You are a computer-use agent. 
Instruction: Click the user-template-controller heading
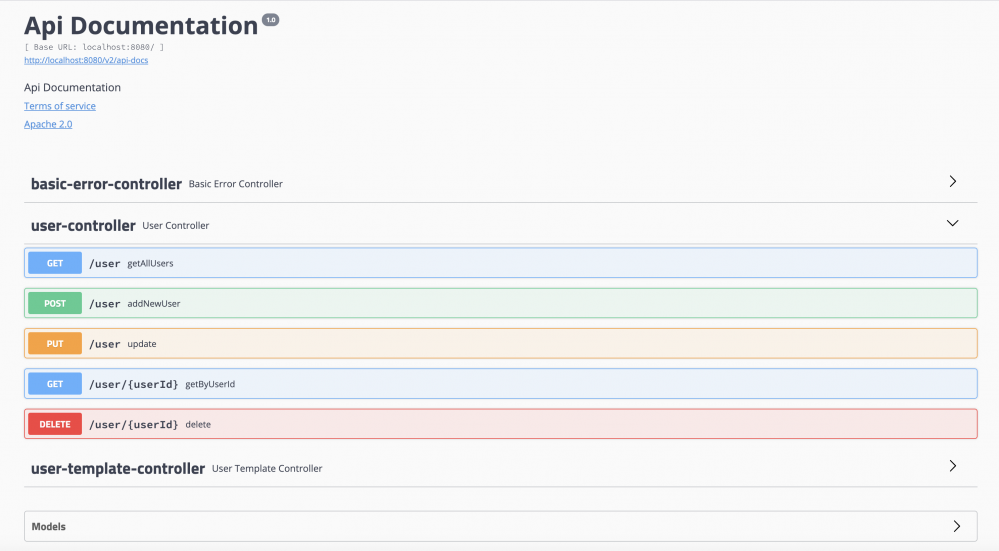click(x=118, y=468)
